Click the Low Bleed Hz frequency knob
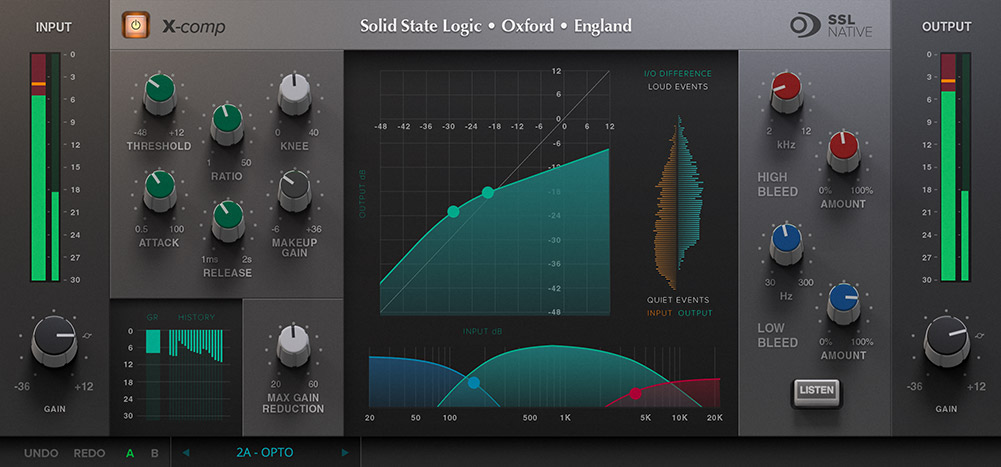 click(785, 244)
